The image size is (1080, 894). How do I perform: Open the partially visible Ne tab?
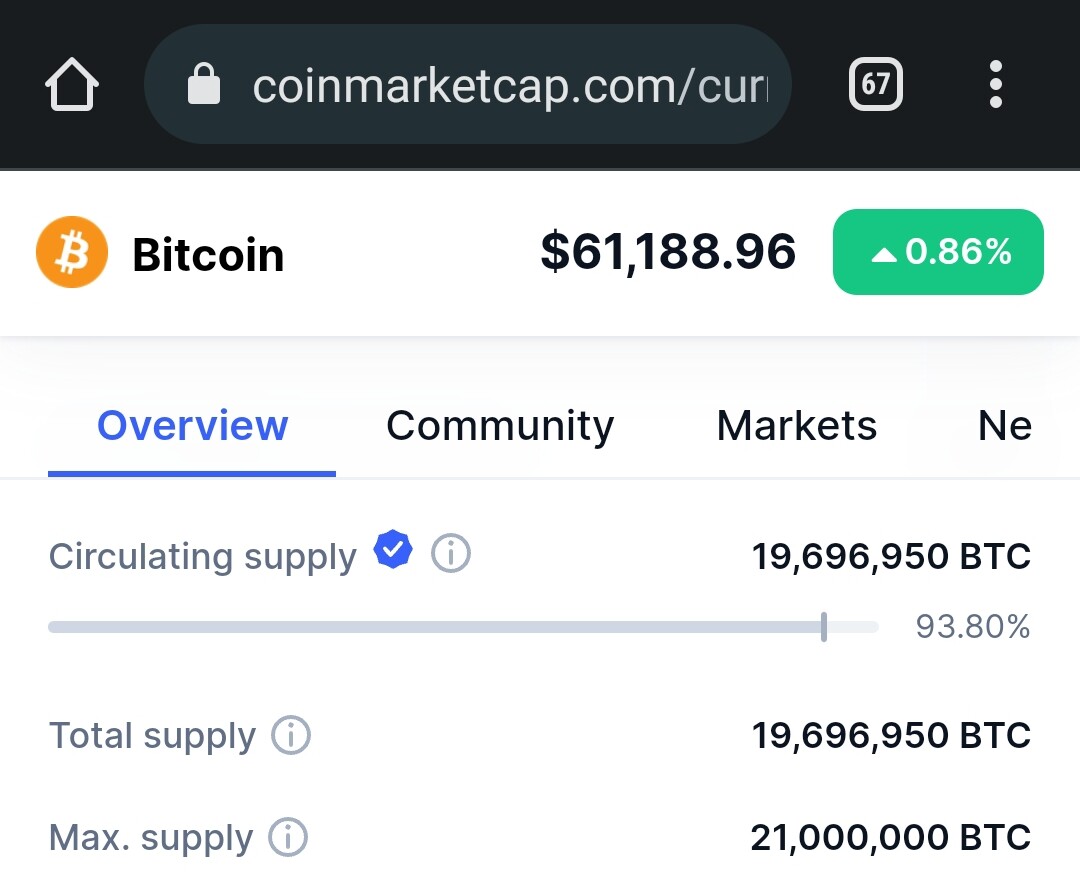1005,425
